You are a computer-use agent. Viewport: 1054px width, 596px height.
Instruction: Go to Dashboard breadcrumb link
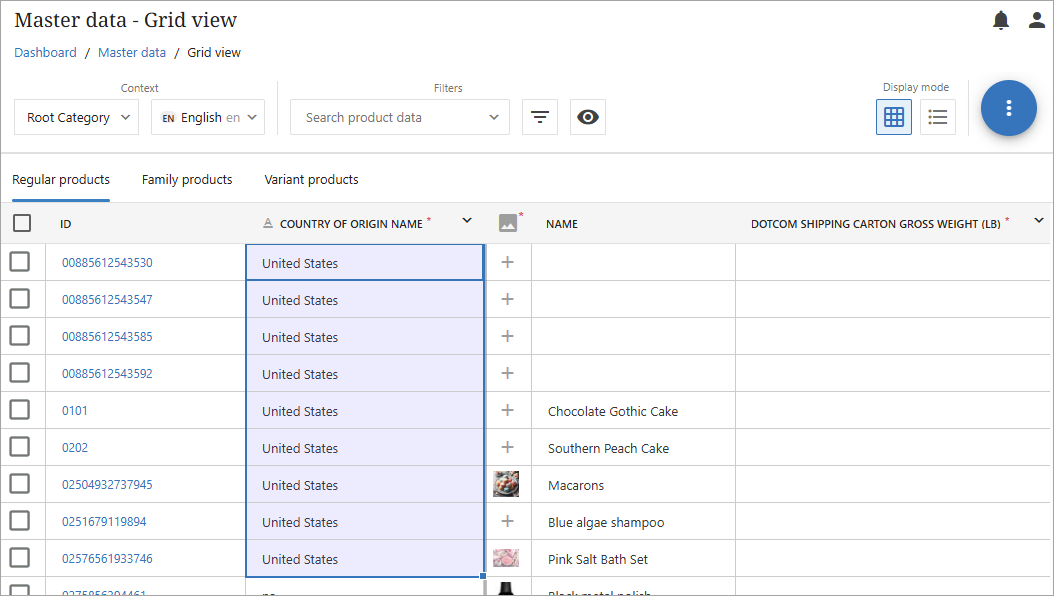(45, 53)
